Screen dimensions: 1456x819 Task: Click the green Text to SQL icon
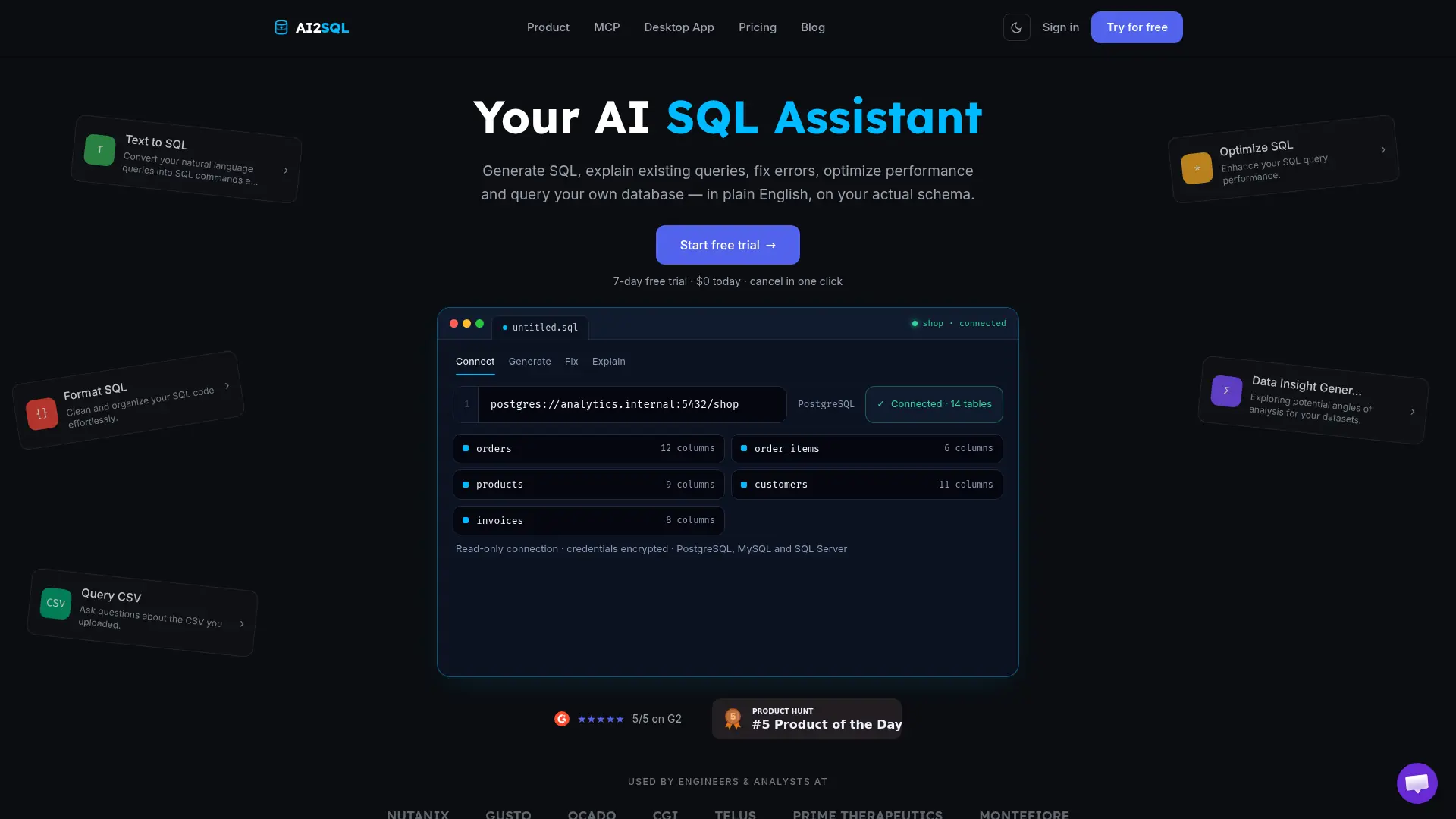click(100, 149)
